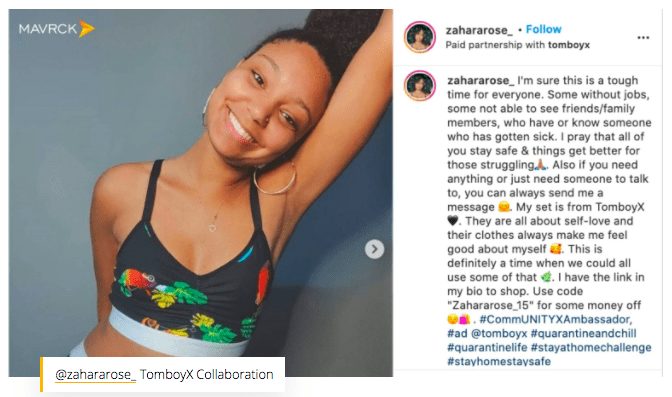This screenshot has height=397, width=672.
Task: Open zahararose_ profile picture in post header
Action: tap(420, 37)
